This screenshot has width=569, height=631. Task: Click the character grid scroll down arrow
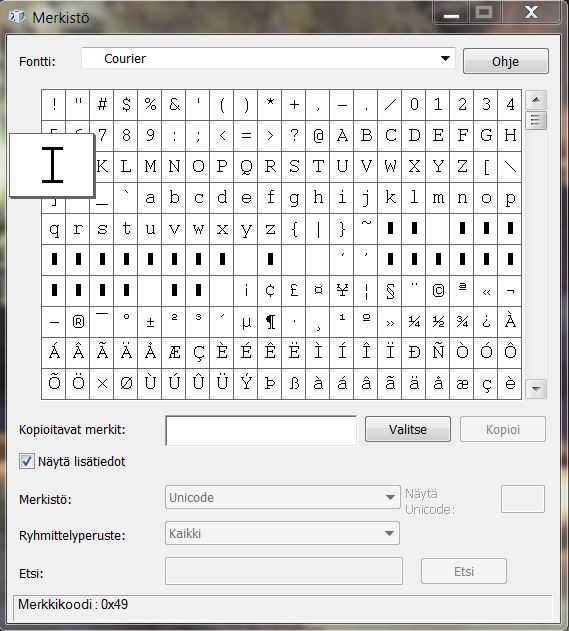tap(536, 389)
